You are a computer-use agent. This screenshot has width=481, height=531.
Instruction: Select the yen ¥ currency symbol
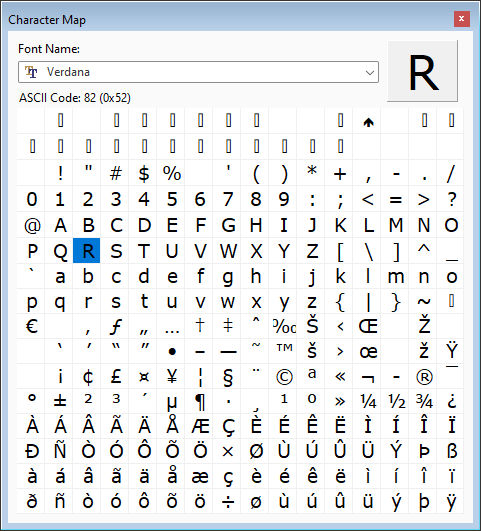click(x=172, y=377)
